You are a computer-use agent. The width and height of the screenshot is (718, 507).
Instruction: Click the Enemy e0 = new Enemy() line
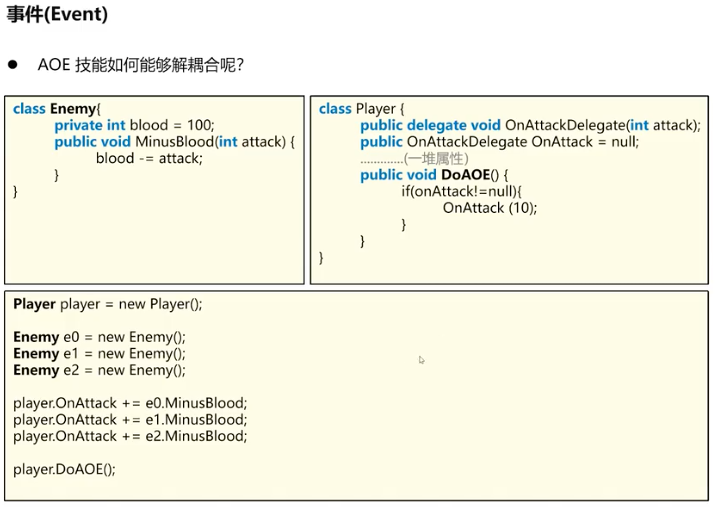point(99,337)
